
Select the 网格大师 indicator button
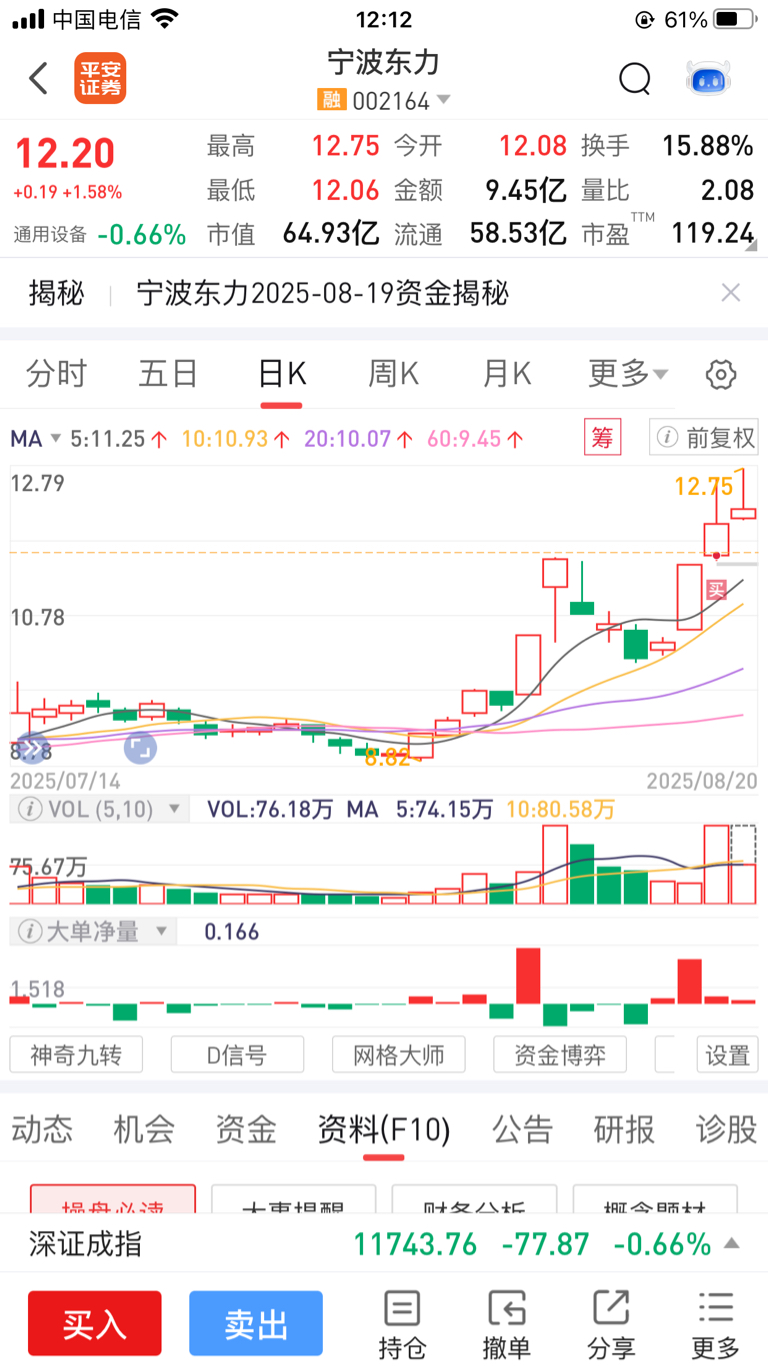click(398, 1054)
